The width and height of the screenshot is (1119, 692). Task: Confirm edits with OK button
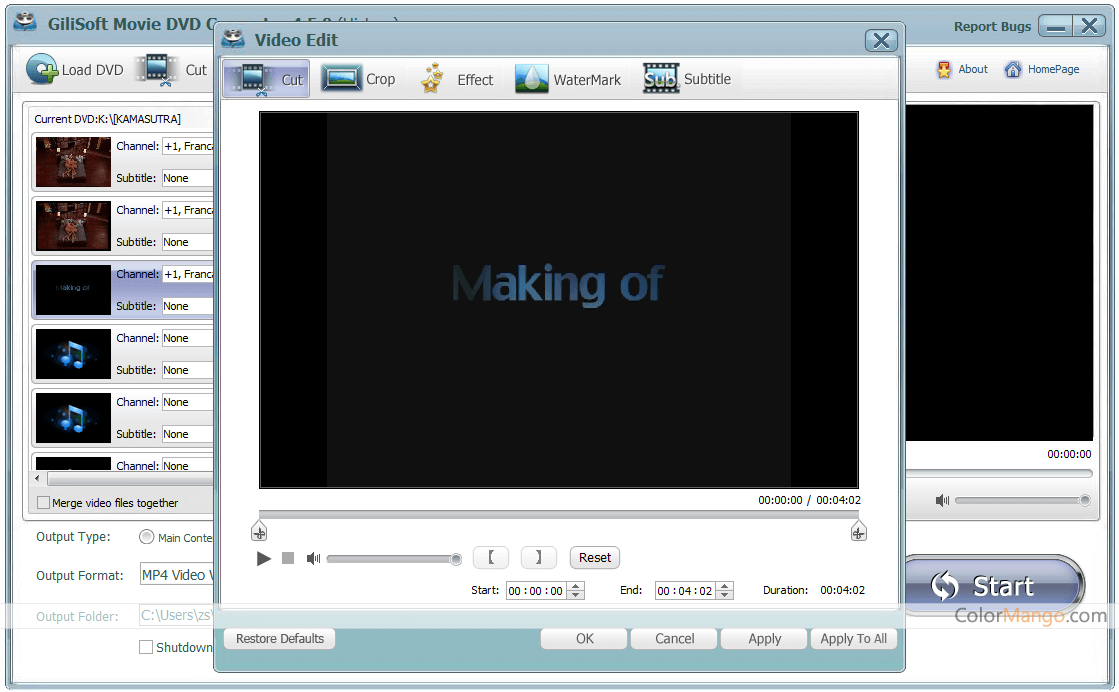[x=584, y=638]
